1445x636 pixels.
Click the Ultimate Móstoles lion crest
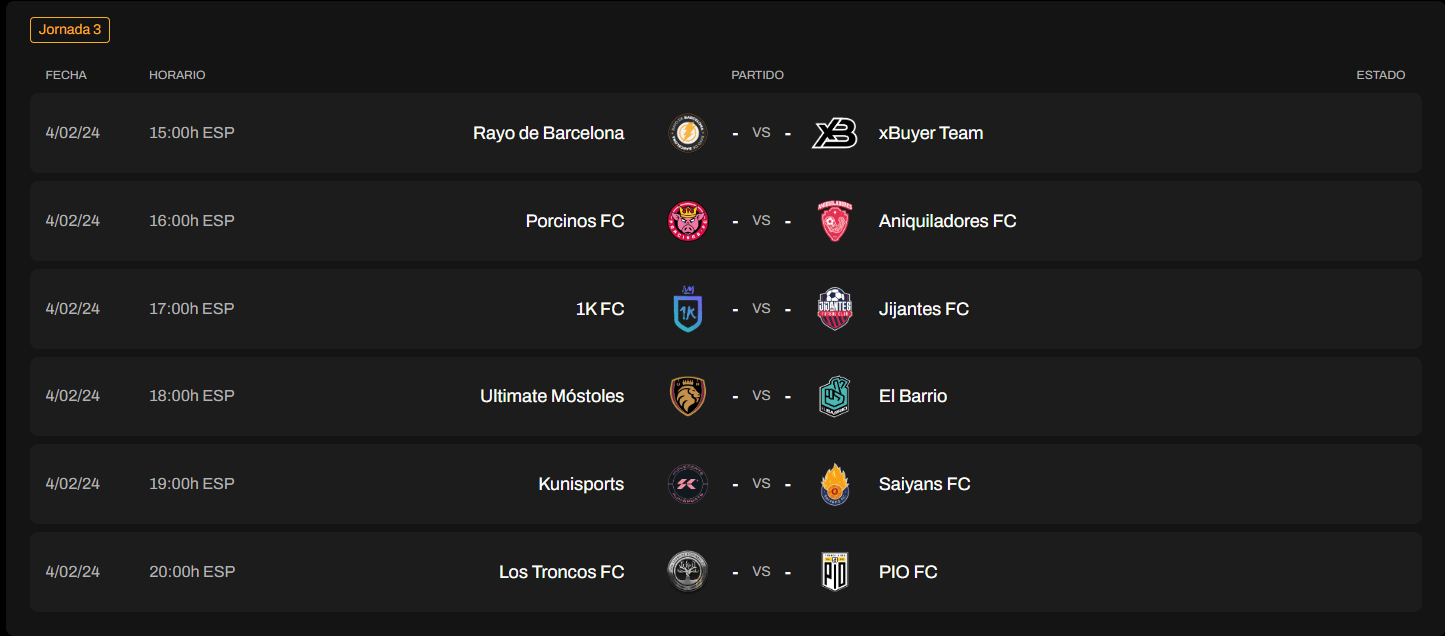pos(688,395)
